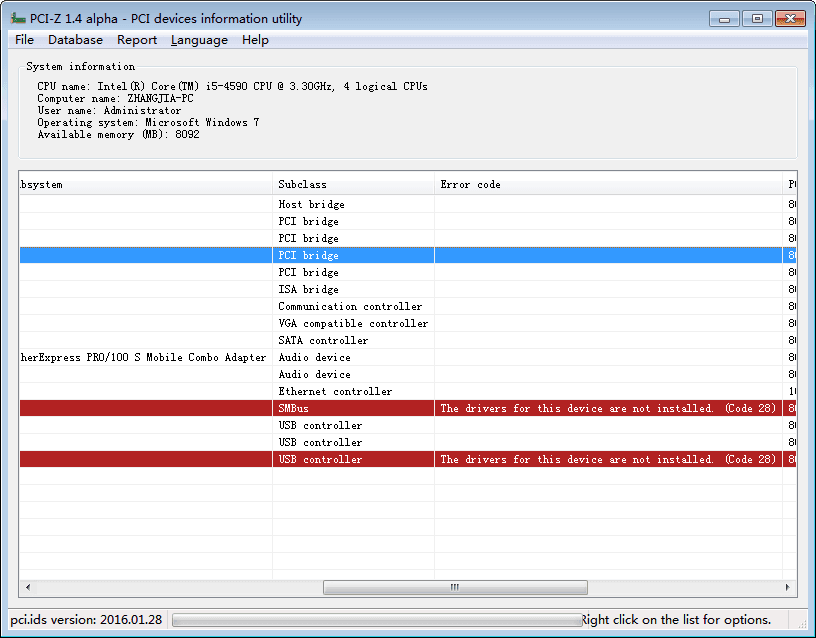Click the Subsystem column header

[146, 184]
